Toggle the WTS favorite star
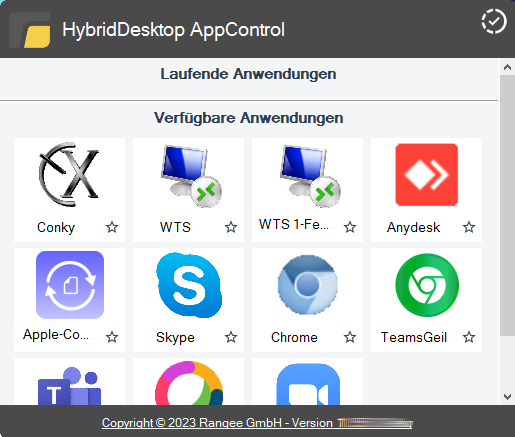The width and height of the screenshot is (515, 437). [x=231, y=227]
